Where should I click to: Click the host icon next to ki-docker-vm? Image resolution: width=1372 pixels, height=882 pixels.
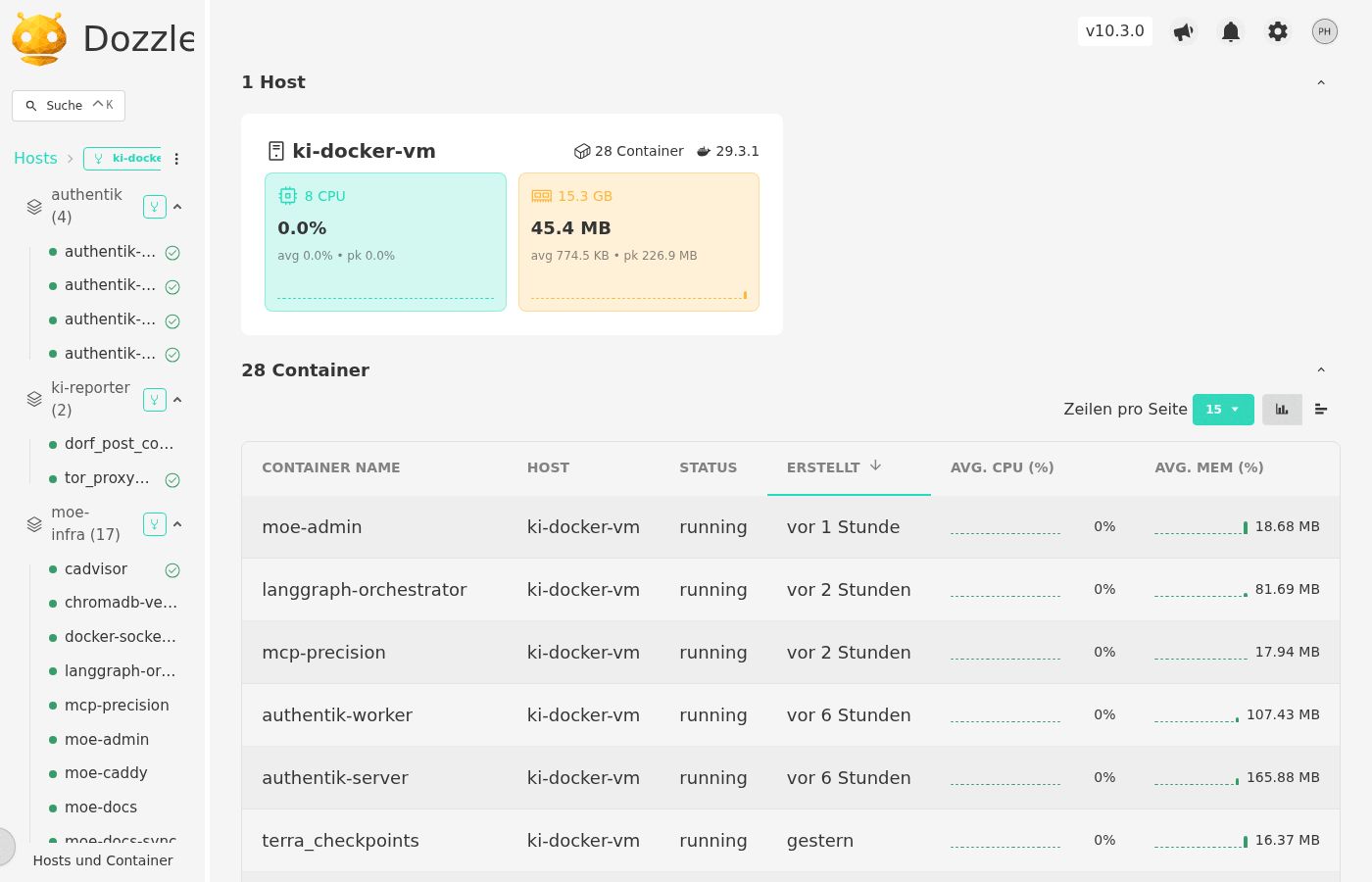276,150
